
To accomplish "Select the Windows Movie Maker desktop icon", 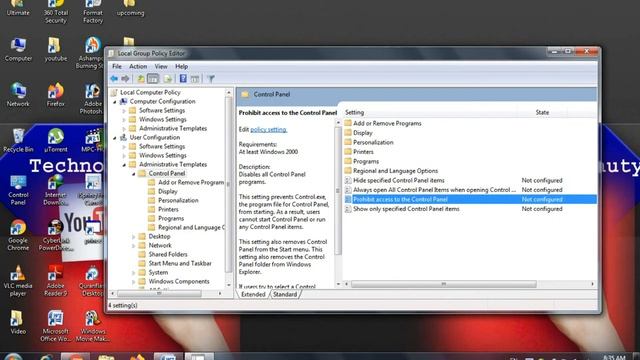I will pos(93,326).
